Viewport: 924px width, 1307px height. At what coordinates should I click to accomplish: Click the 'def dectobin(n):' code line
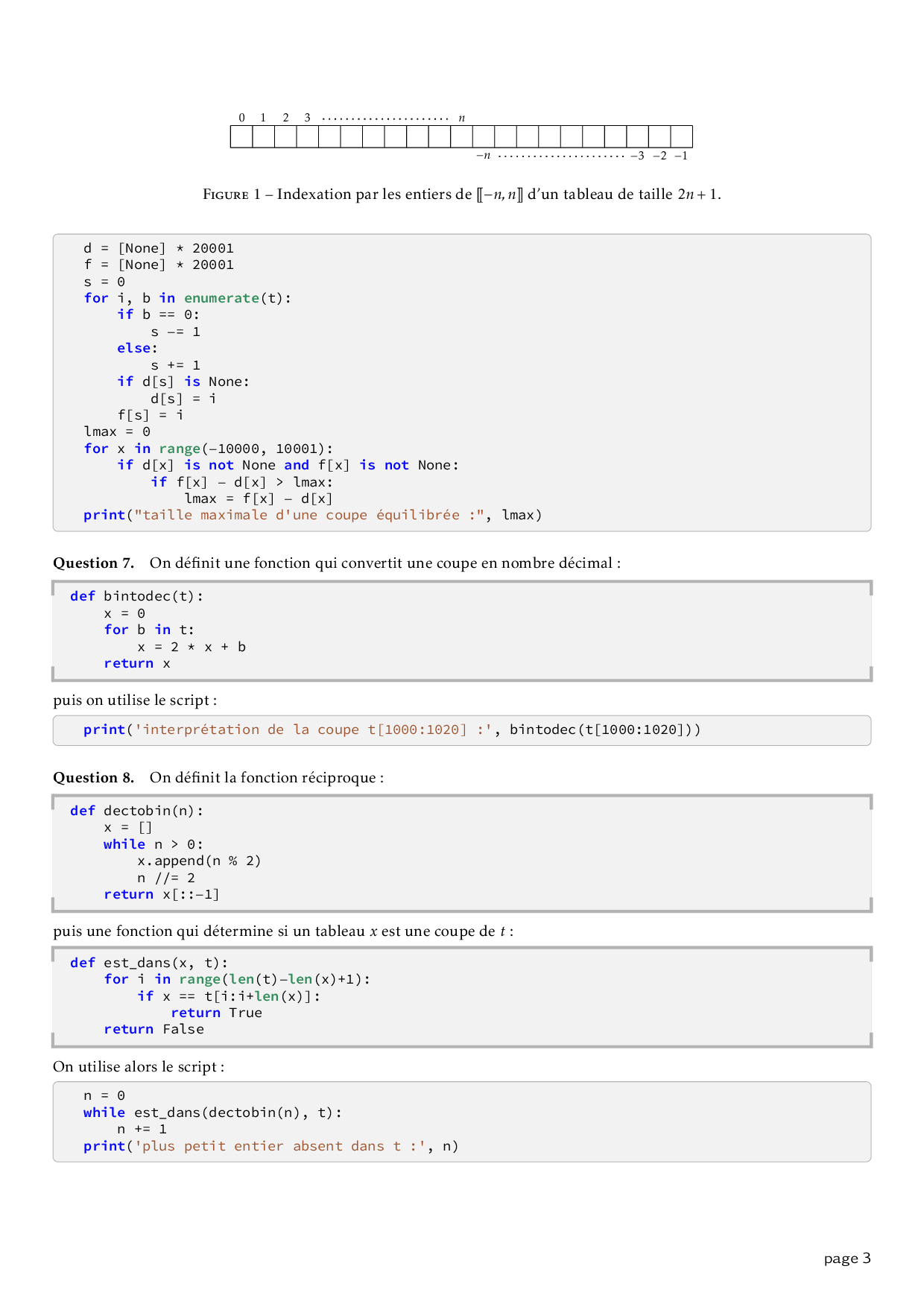point(136,811)
